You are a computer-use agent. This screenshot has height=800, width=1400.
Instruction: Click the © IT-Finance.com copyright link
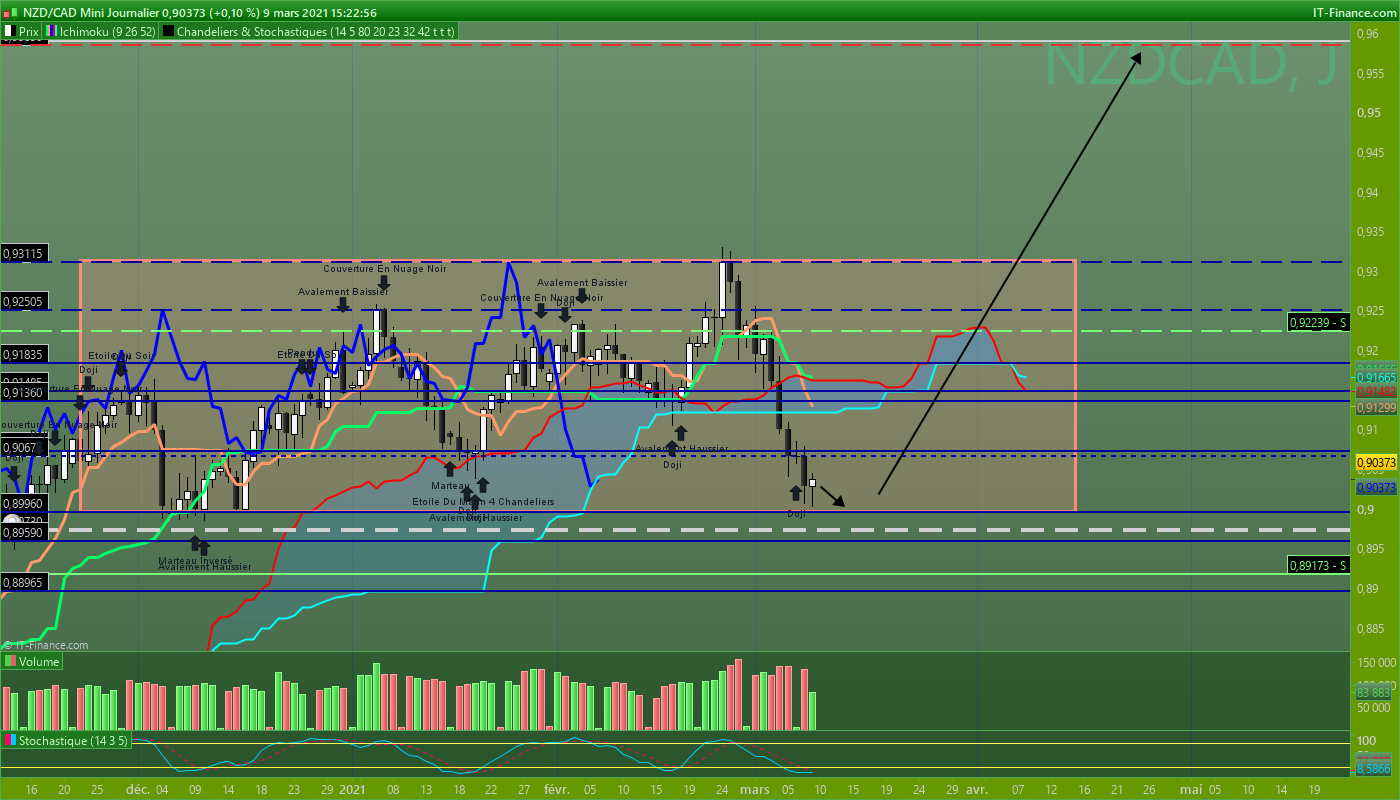46,646
